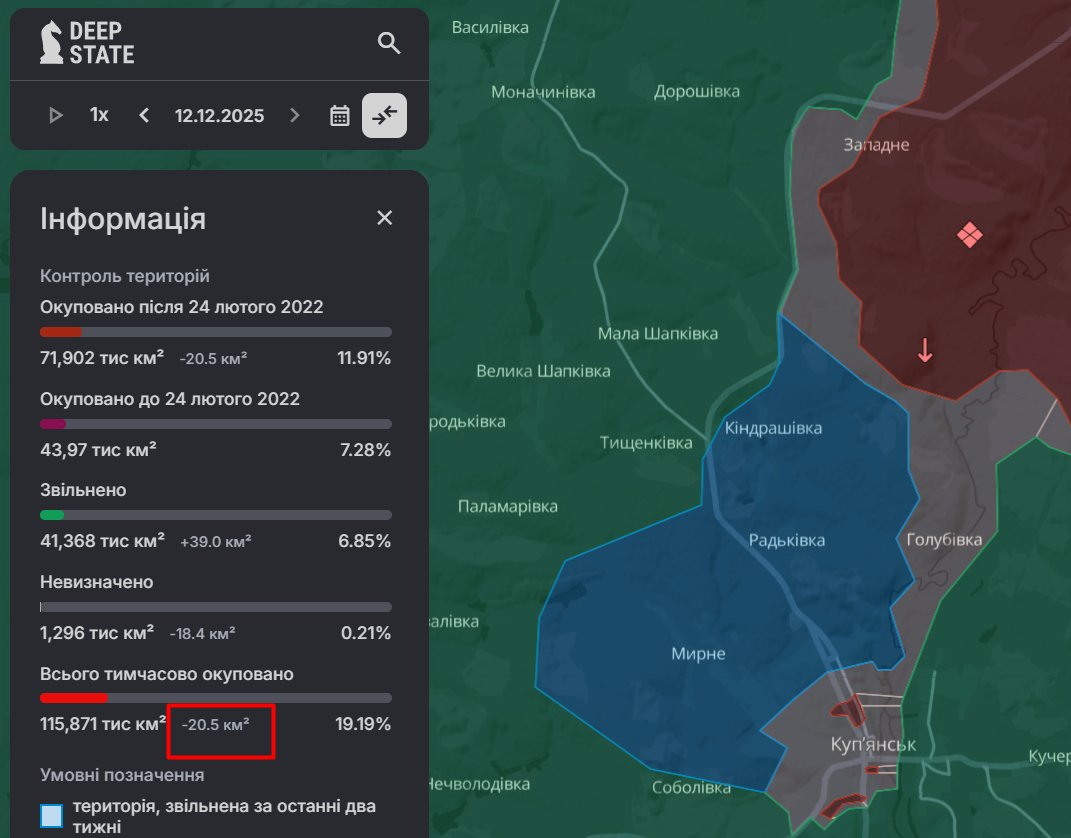
Task: Click the Невизначено gray progress bar
Action: coord(216,606)
